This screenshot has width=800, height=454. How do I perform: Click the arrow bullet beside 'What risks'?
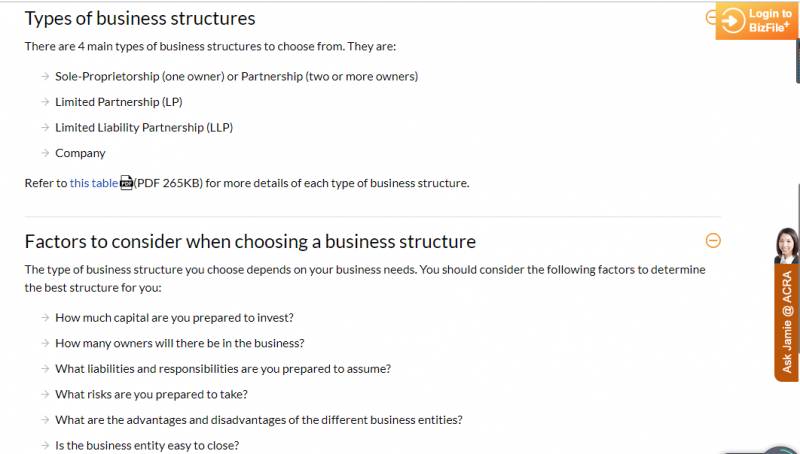(x=45, y=394)
